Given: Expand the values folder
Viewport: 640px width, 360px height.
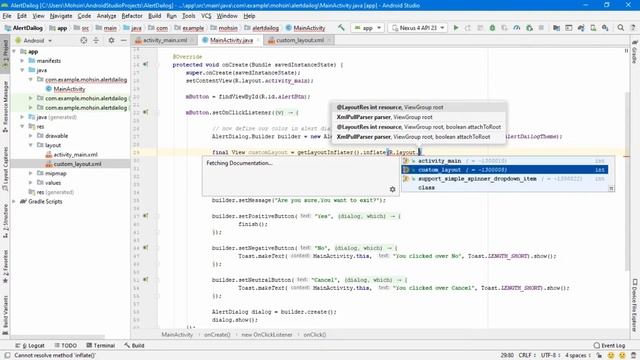Looking at the screenshot, I should (31, 183).
